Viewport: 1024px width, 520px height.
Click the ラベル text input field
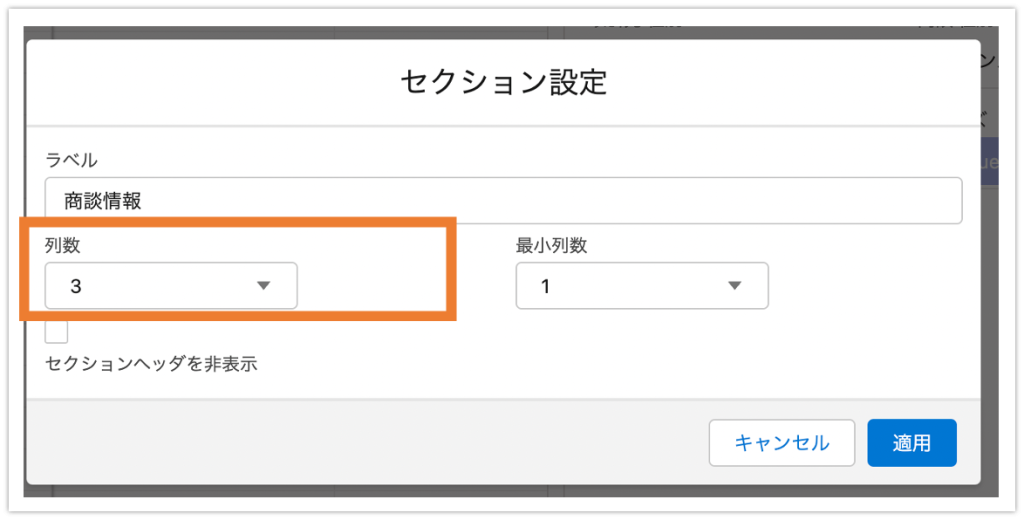point(504,201)
